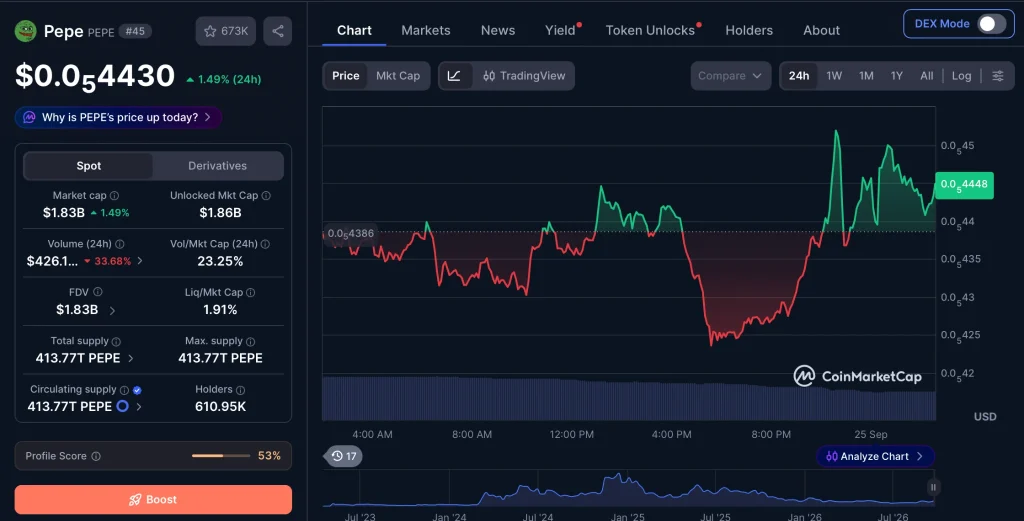
Task: Click Total supply info icon
Action: 116,341
